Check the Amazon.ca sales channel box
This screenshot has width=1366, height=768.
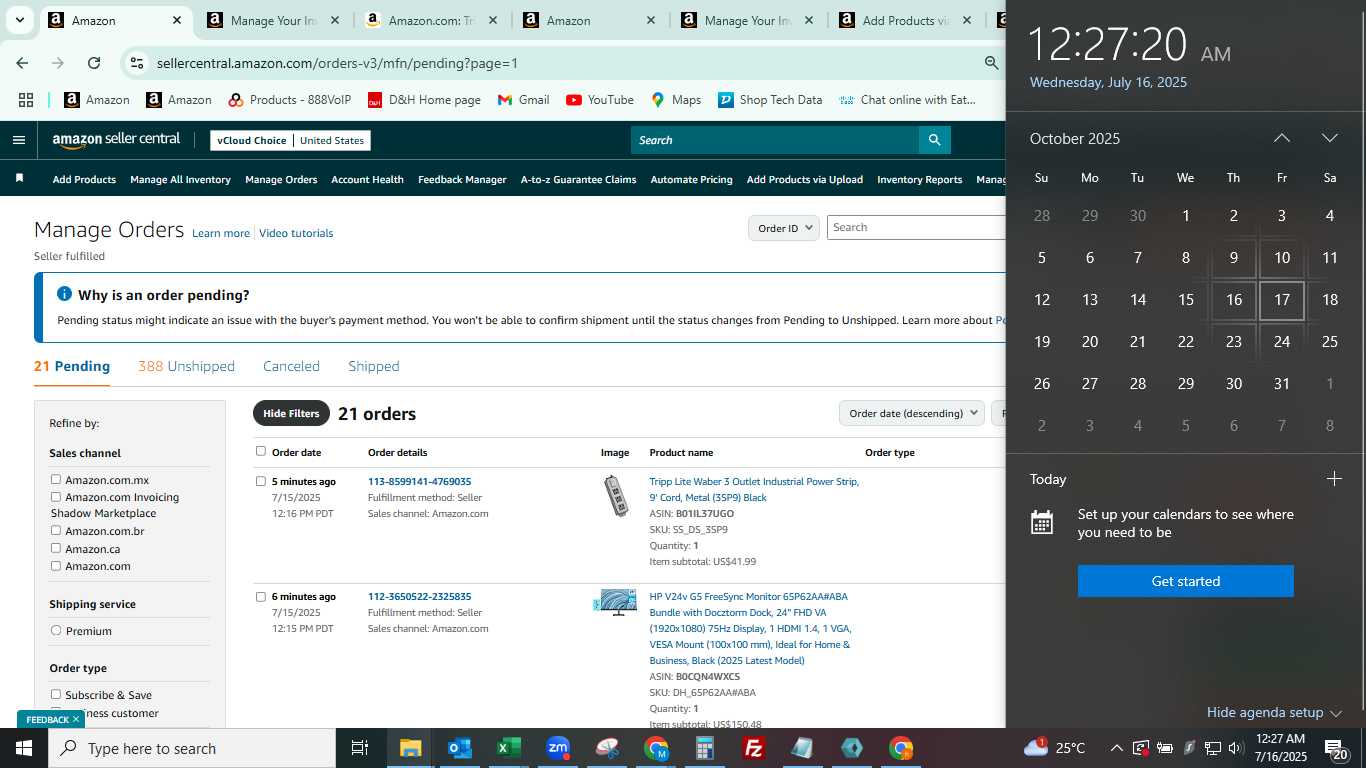point(56,548)
